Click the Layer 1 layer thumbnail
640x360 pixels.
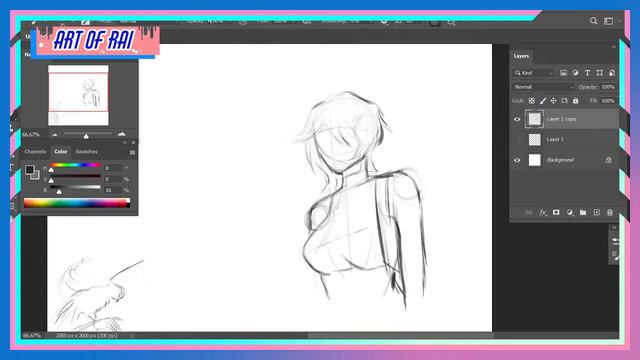coord(534,140)
